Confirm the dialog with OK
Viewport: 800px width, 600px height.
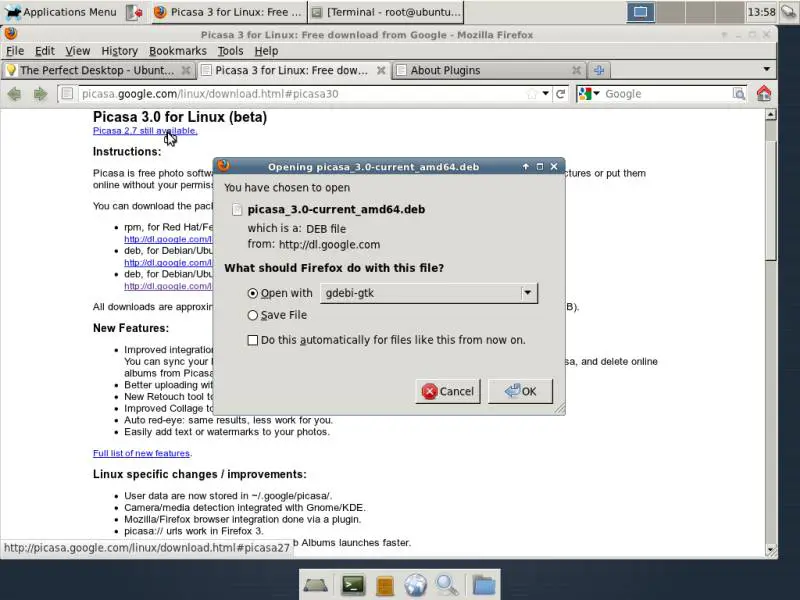click(x=520, y=391)
